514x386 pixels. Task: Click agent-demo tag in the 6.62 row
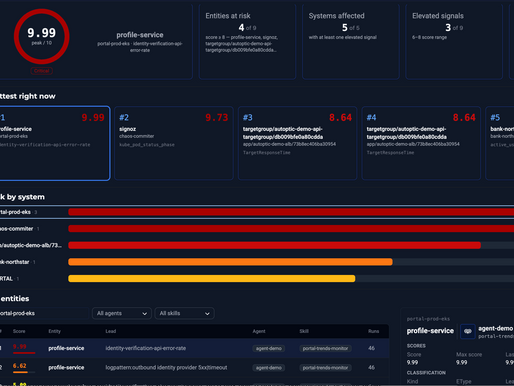(269, 368)
